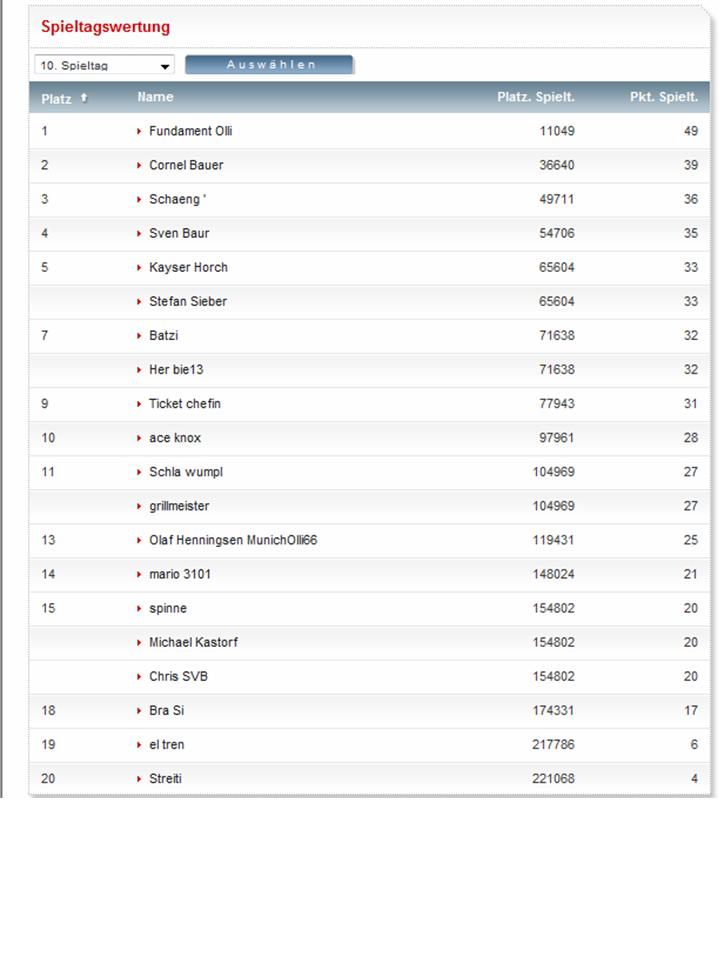Open the Streiti player link
This screenshot has width=720, height=960.
(x=165, y=778)
